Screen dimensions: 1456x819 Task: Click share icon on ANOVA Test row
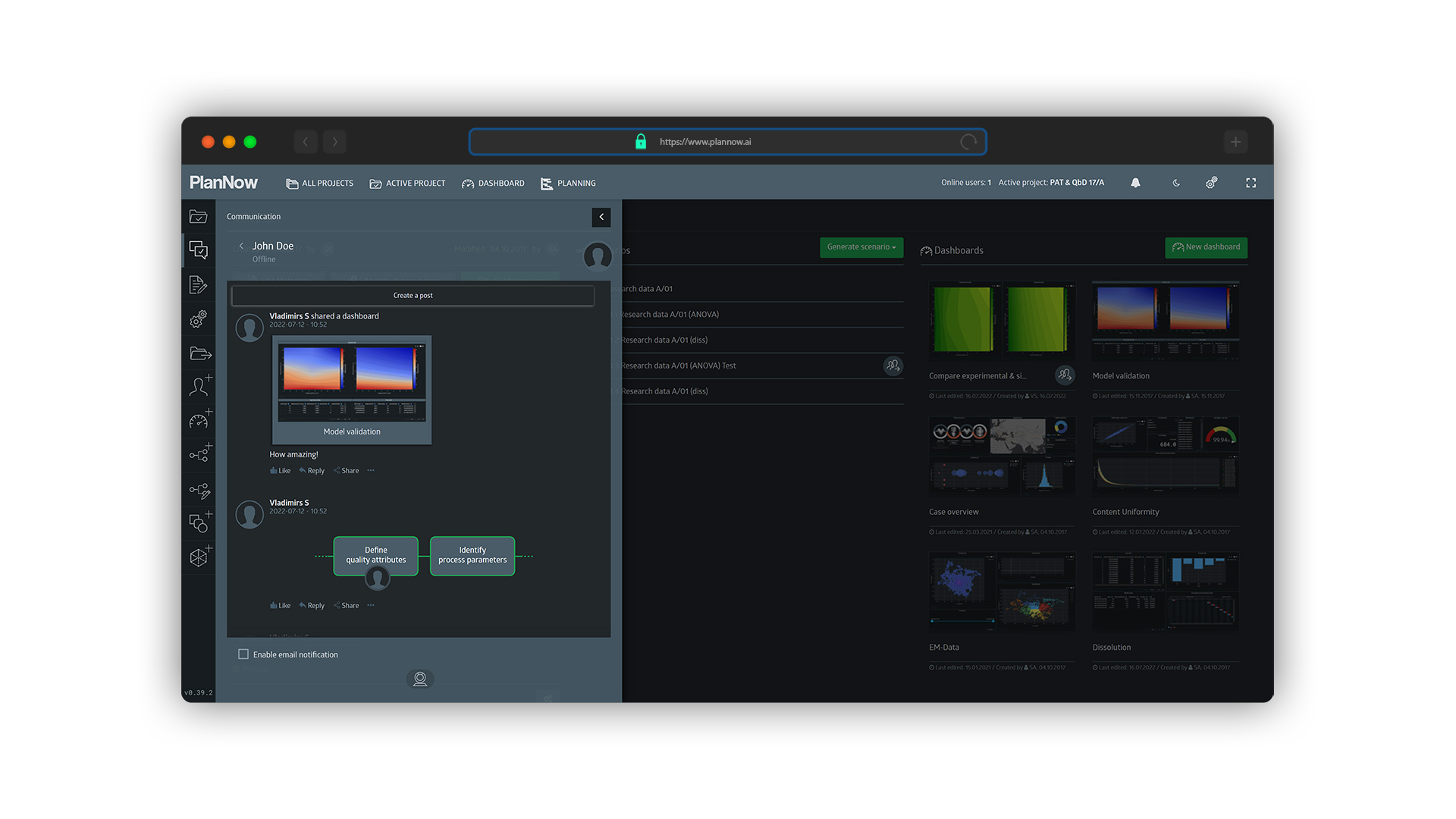893,366
